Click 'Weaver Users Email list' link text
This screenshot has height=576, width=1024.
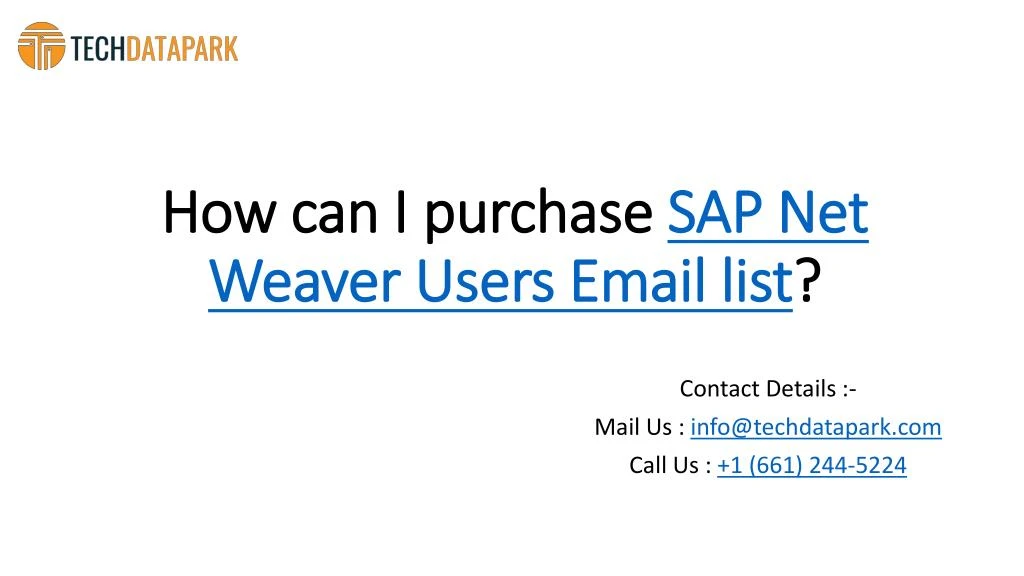coord(500,281)
